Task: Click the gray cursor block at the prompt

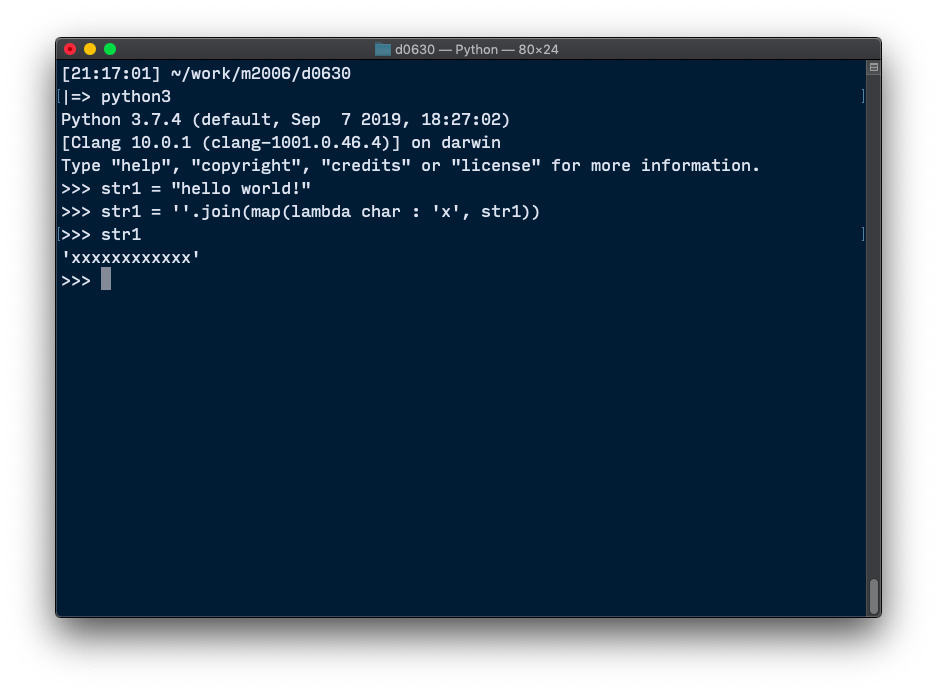Action: pyautogui.click(x=106, y=279)
